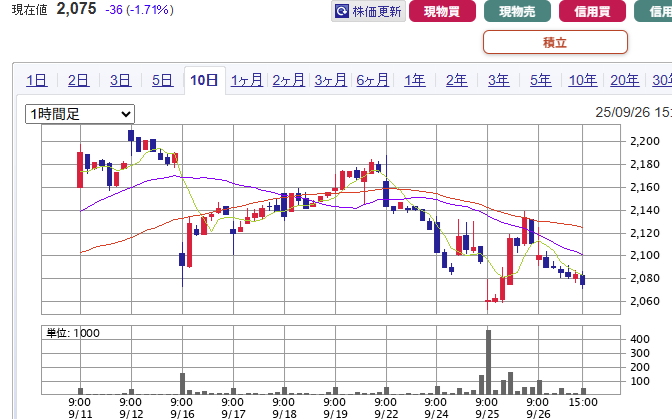Click the tallest volume bar on 9/25

click(488, 362)
